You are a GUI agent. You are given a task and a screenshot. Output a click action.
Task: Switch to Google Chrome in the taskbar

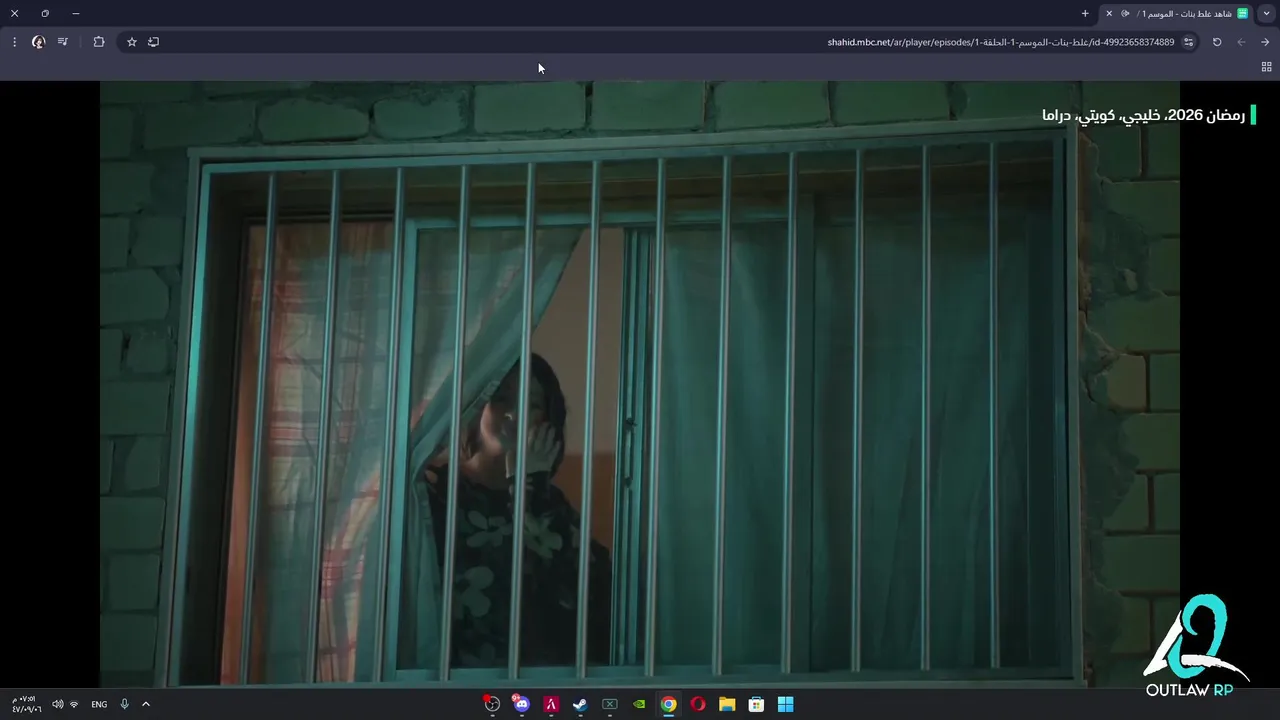click(x=668, y=704)
